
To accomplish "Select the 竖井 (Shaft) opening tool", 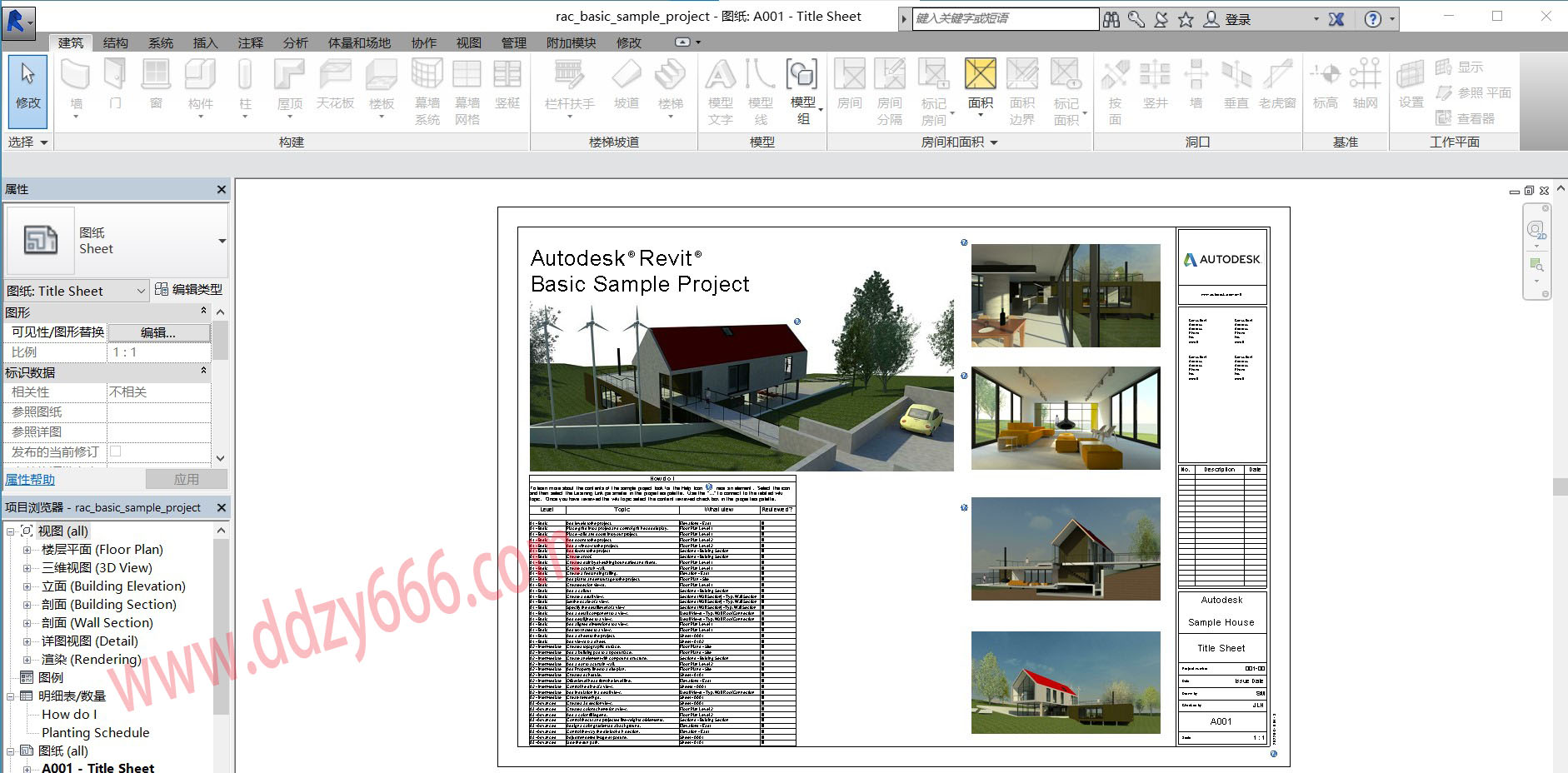I will tap(1155, 84).
